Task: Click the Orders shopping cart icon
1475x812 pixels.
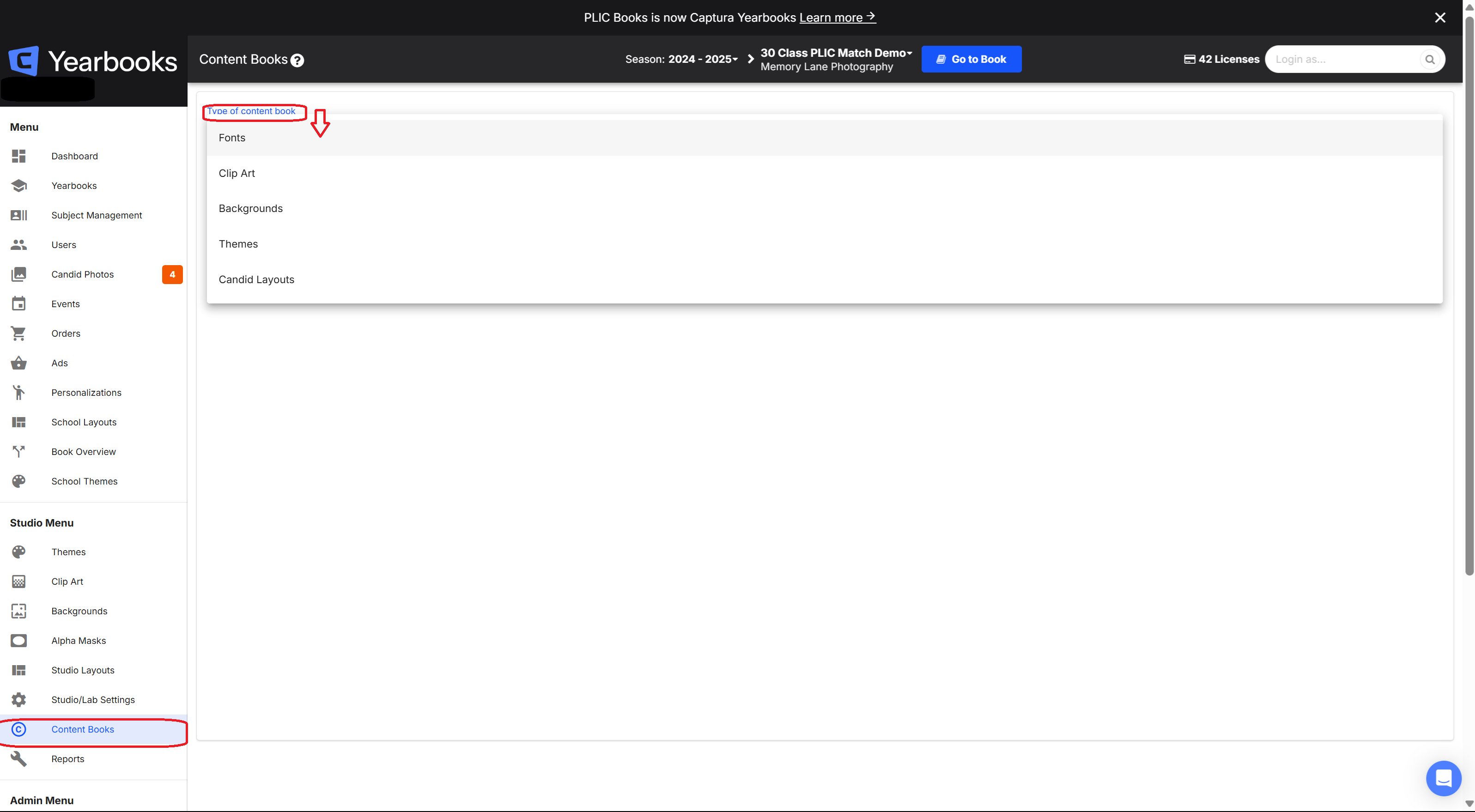Action: click(x=19, y=333)
